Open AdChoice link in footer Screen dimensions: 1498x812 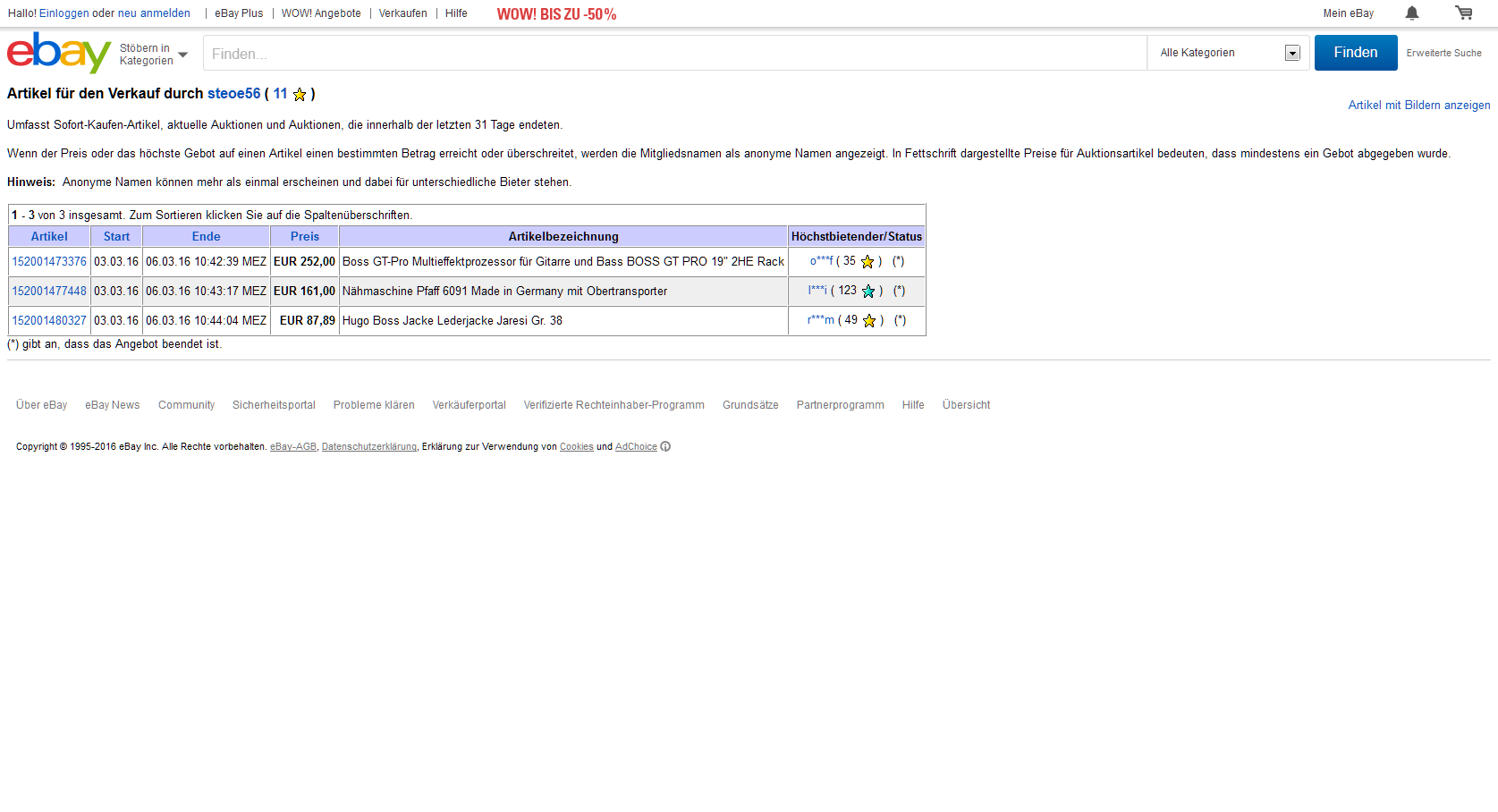click(x=636, y=446)
